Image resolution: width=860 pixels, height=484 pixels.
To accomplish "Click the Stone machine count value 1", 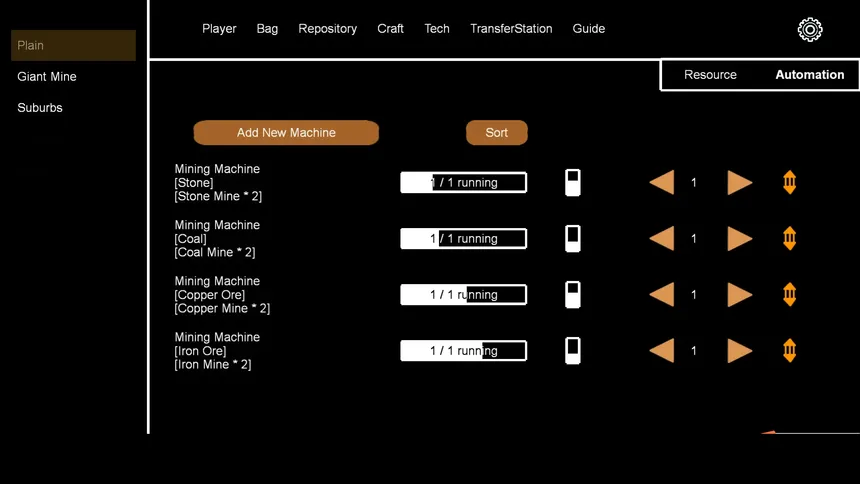I will 694,183.
